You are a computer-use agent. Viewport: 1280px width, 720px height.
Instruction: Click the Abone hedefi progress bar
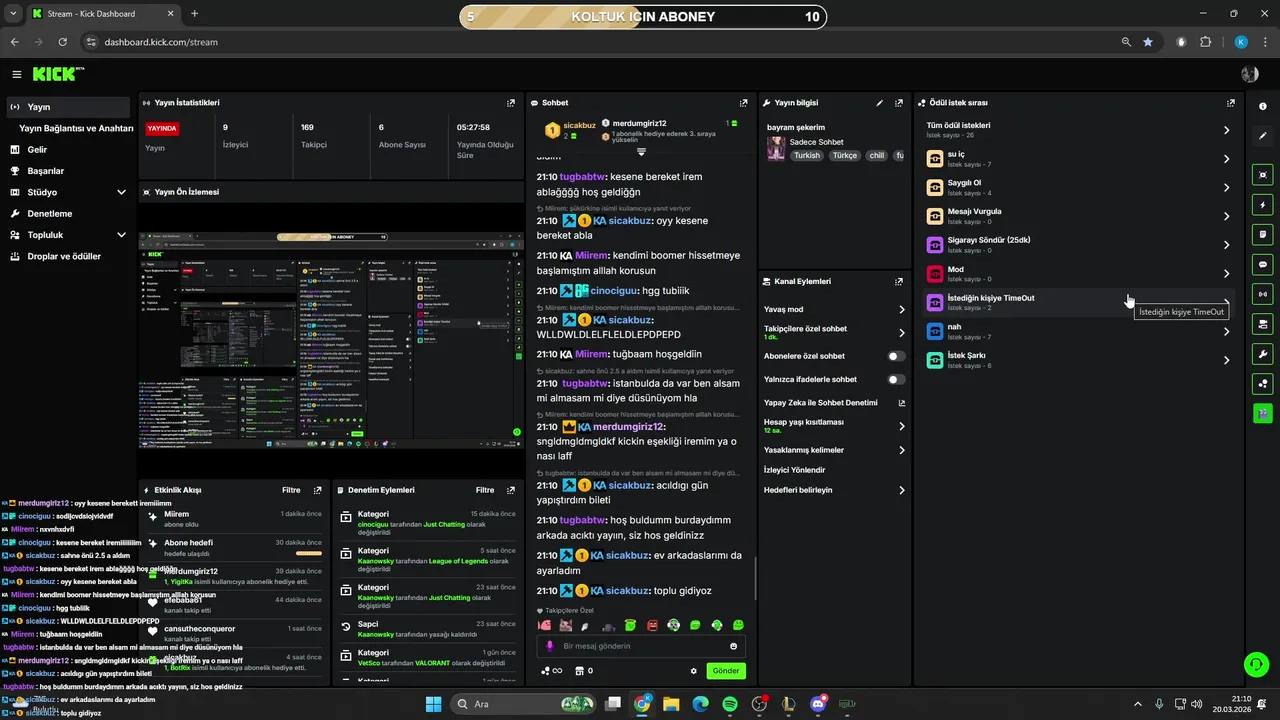309,553
